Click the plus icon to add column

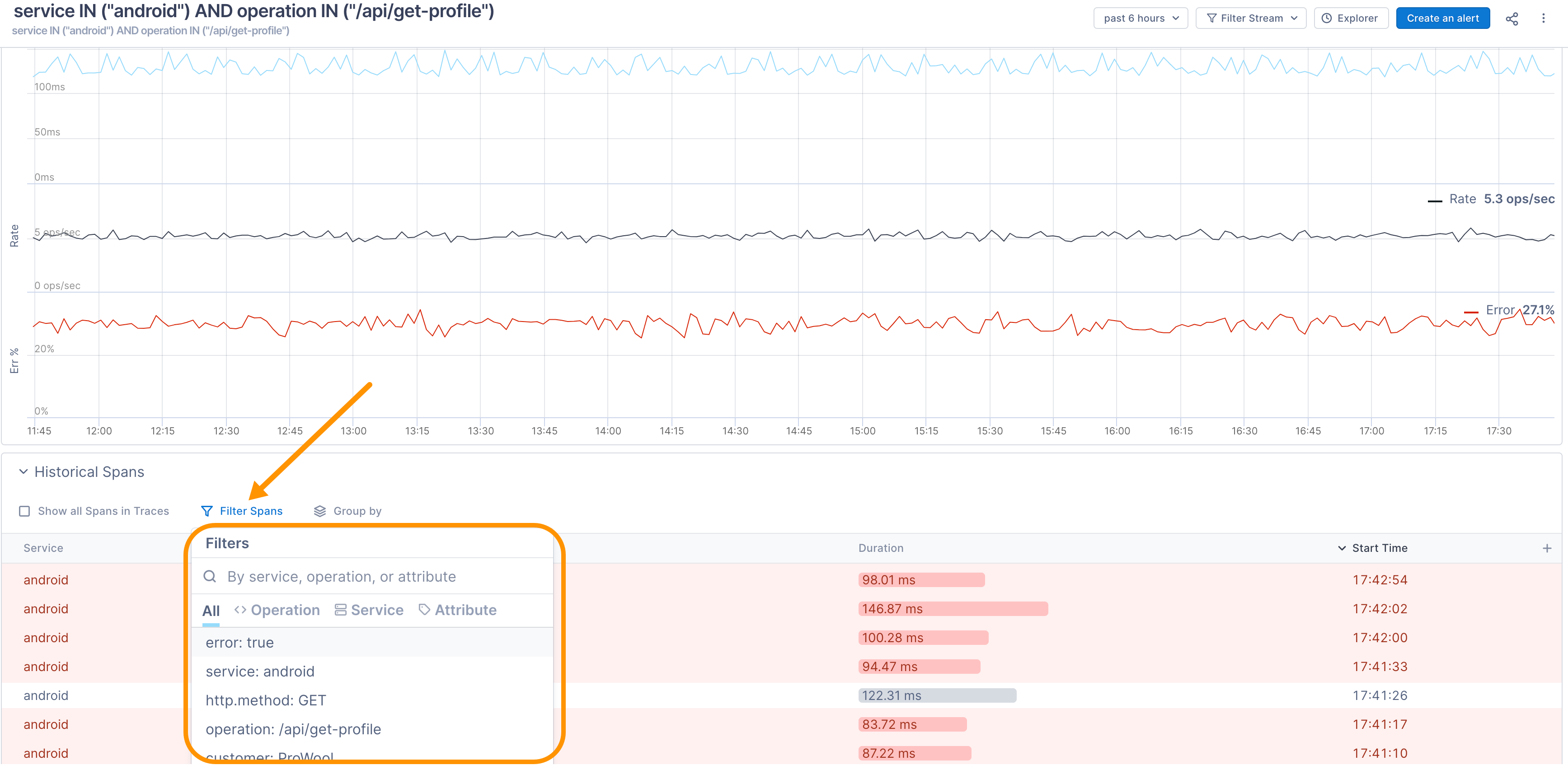point(1547,548)
